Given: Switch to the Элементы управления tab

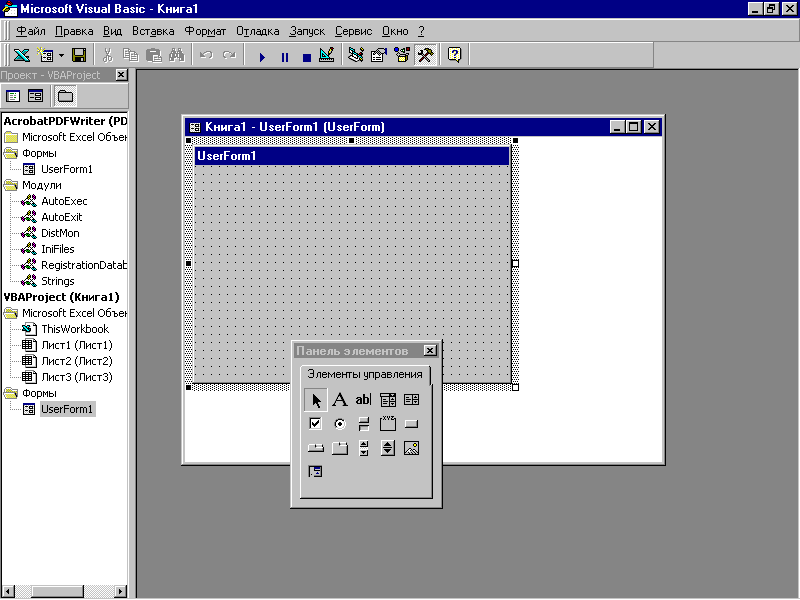Looking at the screenshot, I should click(364, 375).
